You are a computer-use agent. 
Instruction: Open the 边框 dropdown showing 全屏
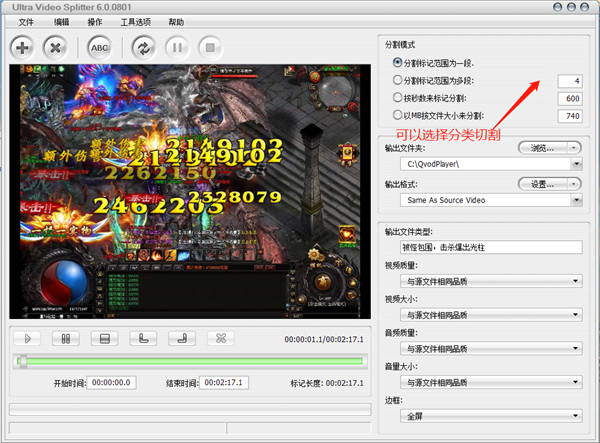pyautogui.click(x=491, y=416)
